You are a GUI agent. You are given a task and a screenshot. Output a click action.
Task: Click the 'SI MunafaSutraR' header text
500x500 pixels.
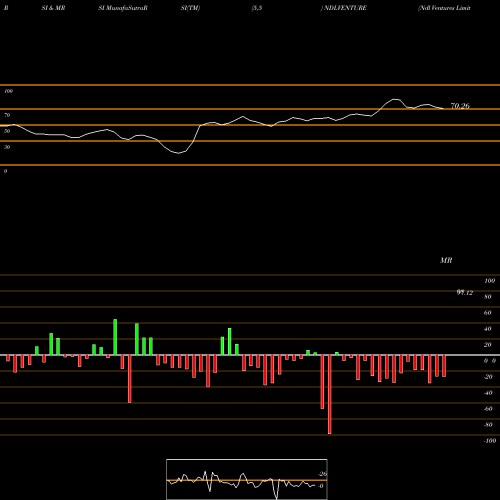pyautogui.click(x=123, y=8)
